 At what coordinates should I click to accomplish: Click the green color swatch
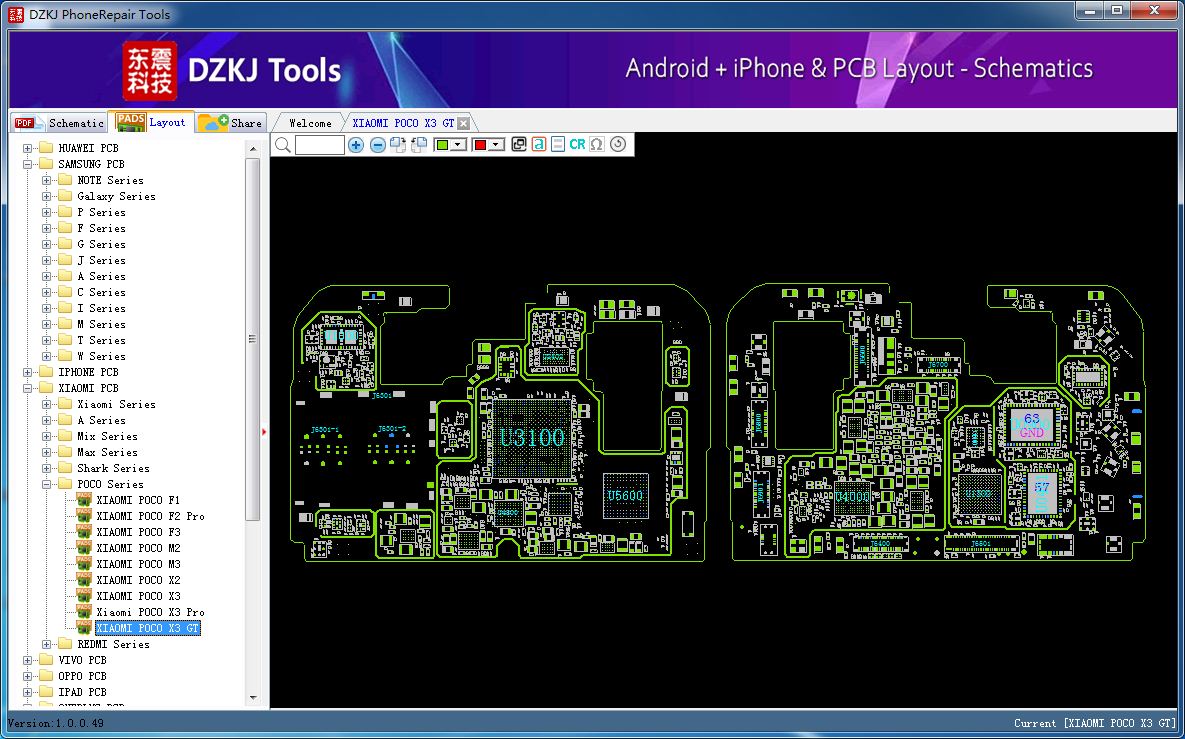coord(443,145)
